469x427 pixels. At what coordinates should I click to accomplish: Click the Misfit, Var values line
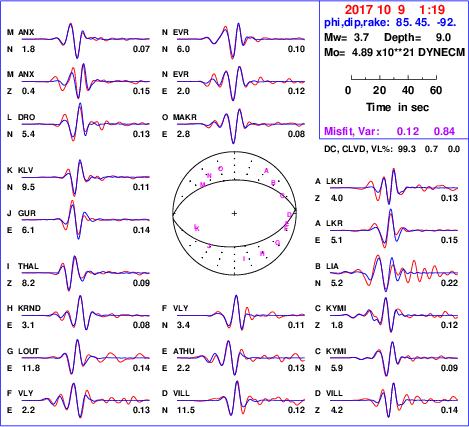pos(389,131)
